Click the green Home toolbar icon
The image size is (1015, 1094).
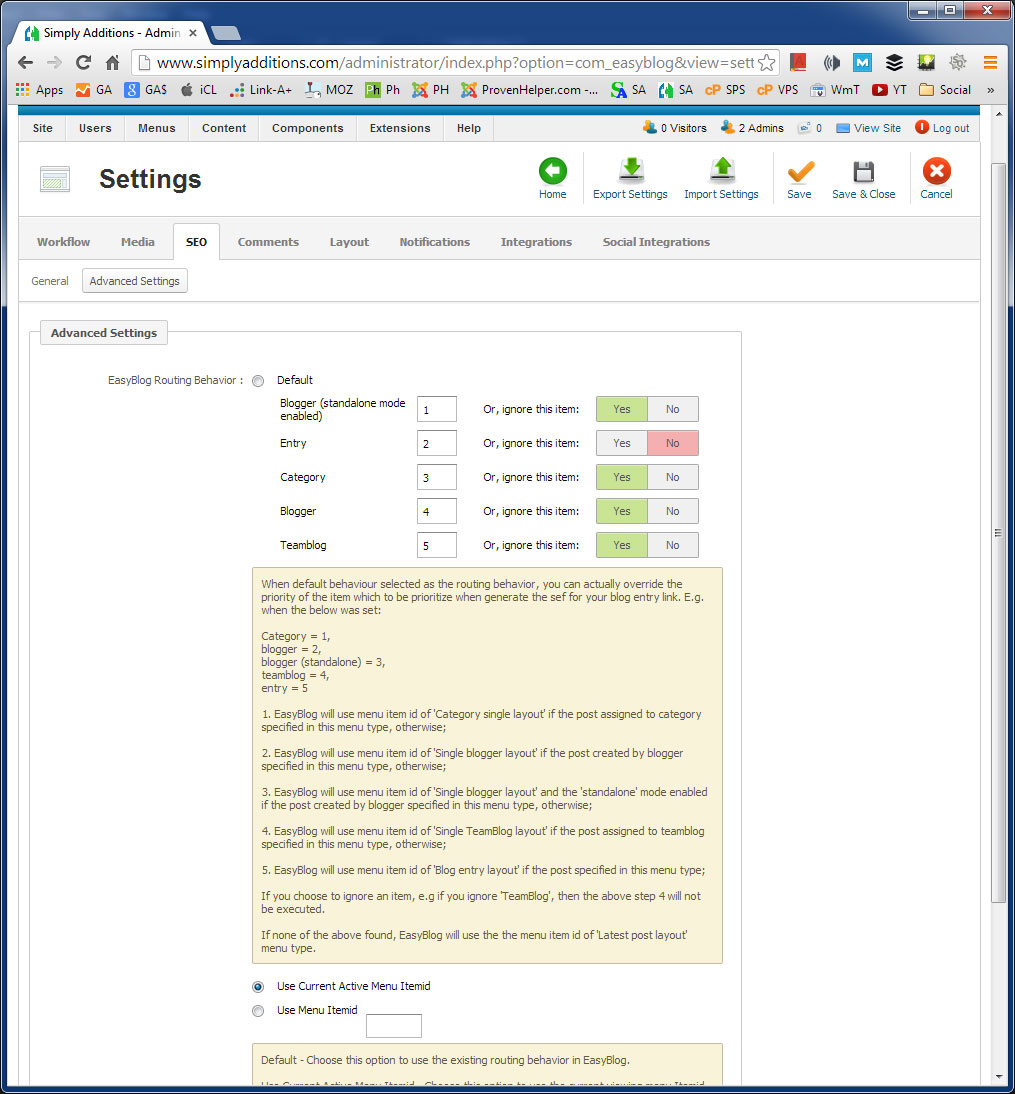[x=552, y=171]
